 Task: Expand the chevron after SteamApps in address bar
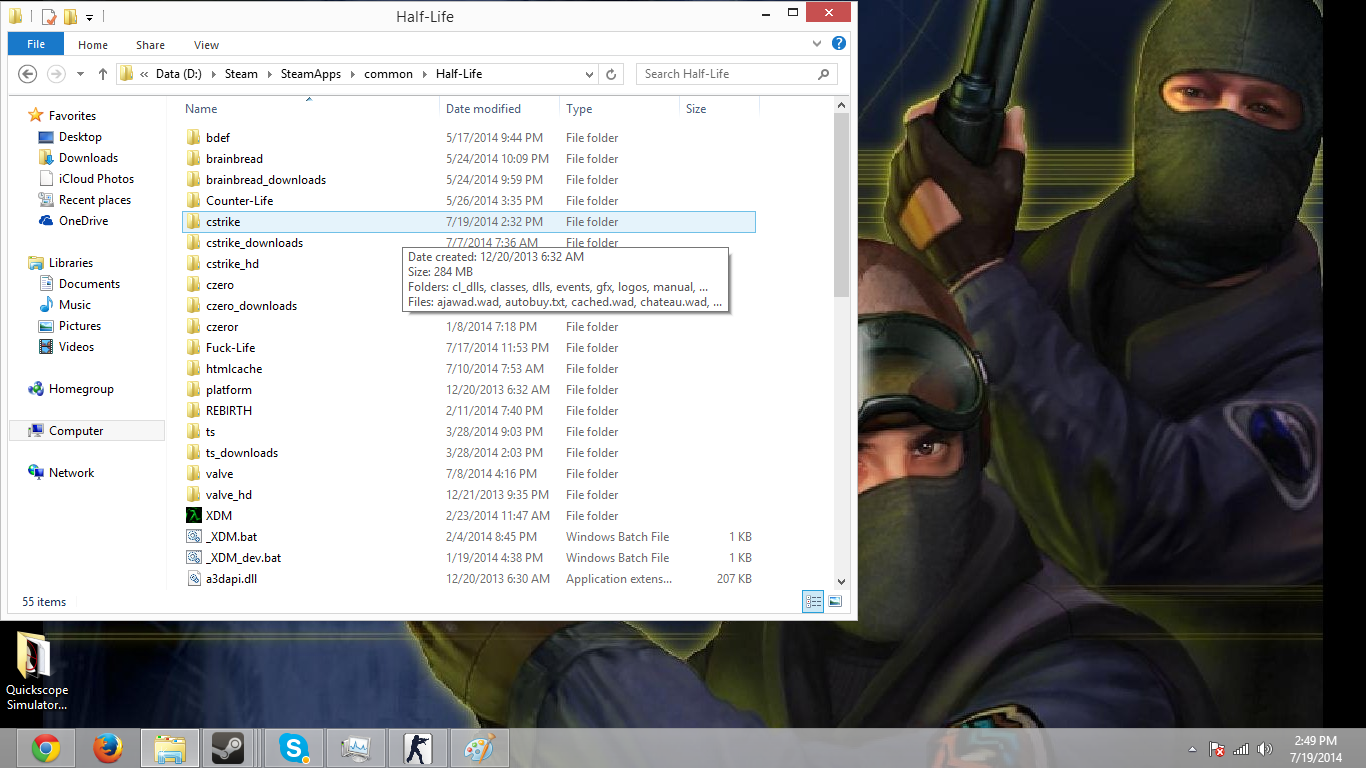click(351, 74)
